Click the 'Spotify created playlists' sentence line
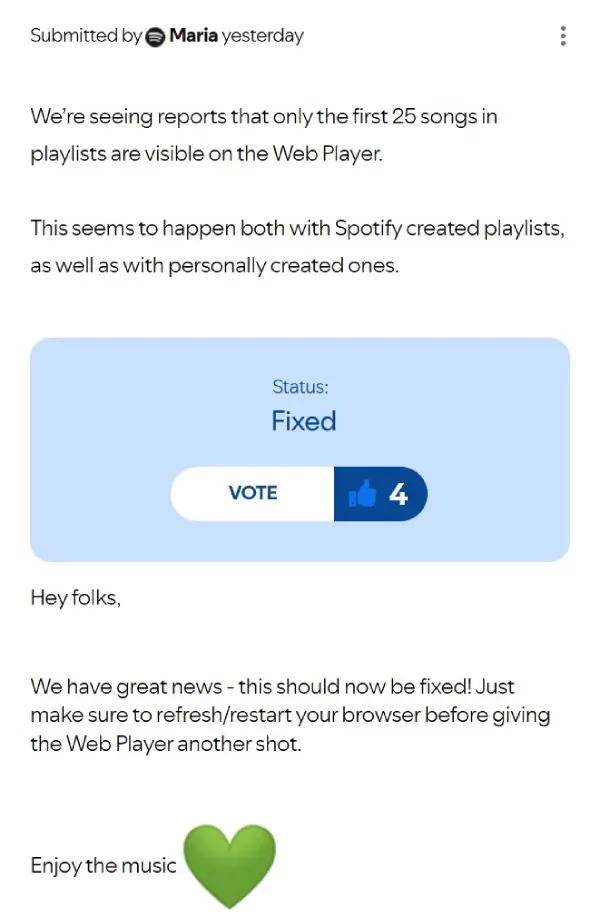The height and width of the screenshot is (918, 600). coord(297,228)
